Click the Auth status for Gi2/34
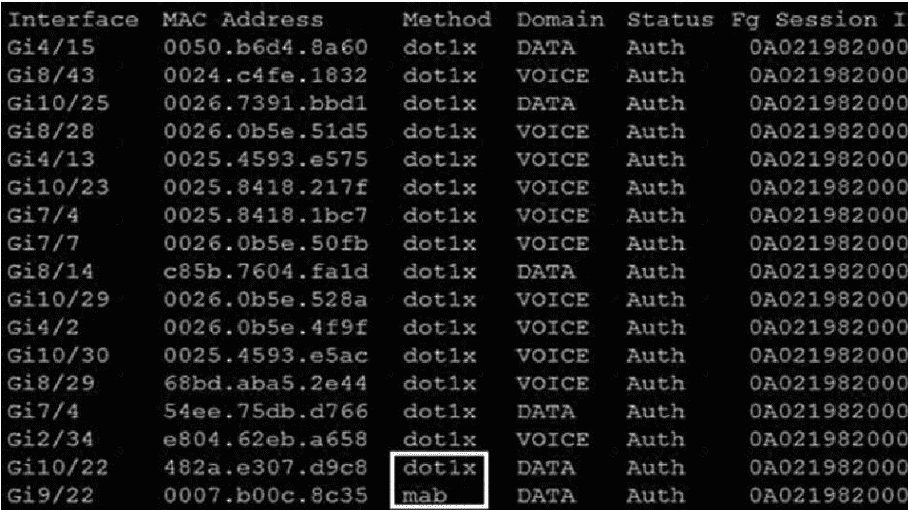This screenshot has height=510, width=908. click(x=656, y=439)
